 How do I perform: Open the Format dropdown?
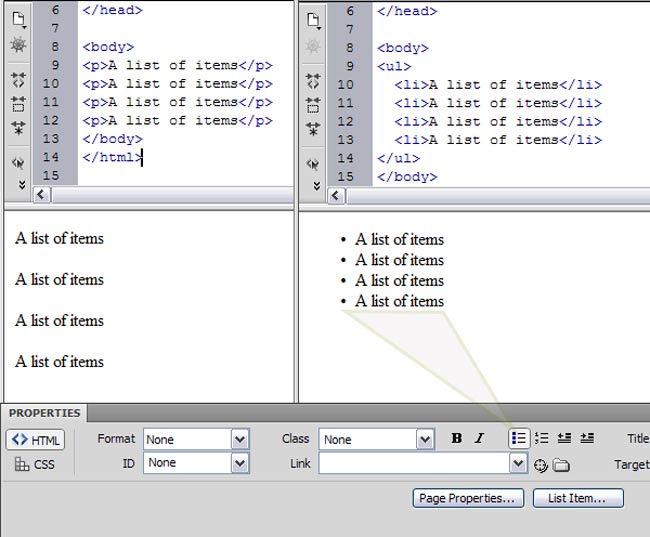(x=240, y=439)
